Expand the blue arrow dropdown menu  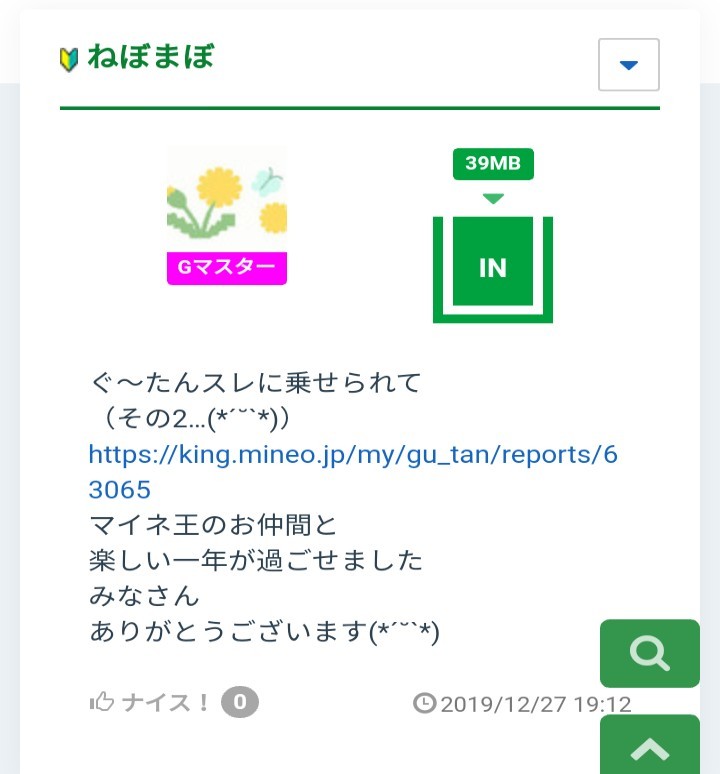[x=629, y=65]
